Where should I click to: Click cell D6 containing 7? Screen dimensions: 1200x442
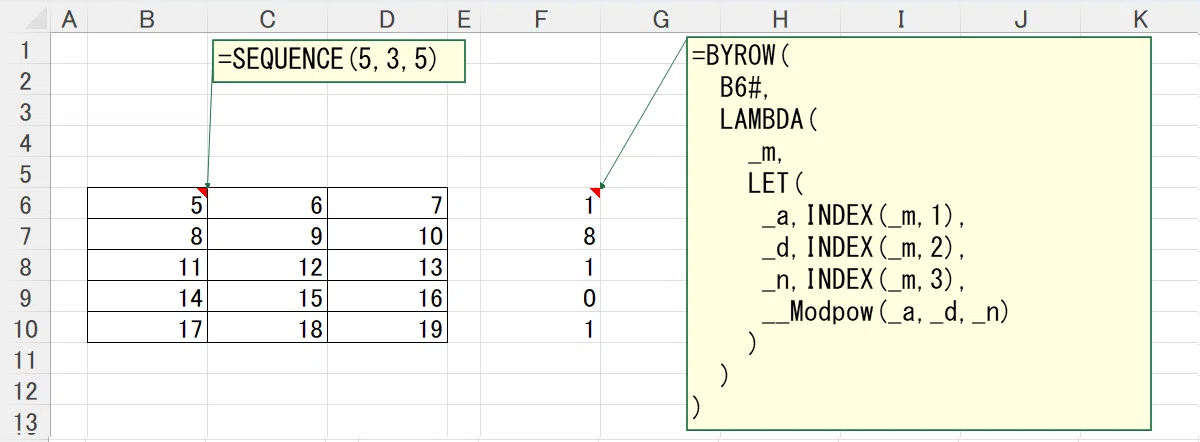click(x=387, y=205)
